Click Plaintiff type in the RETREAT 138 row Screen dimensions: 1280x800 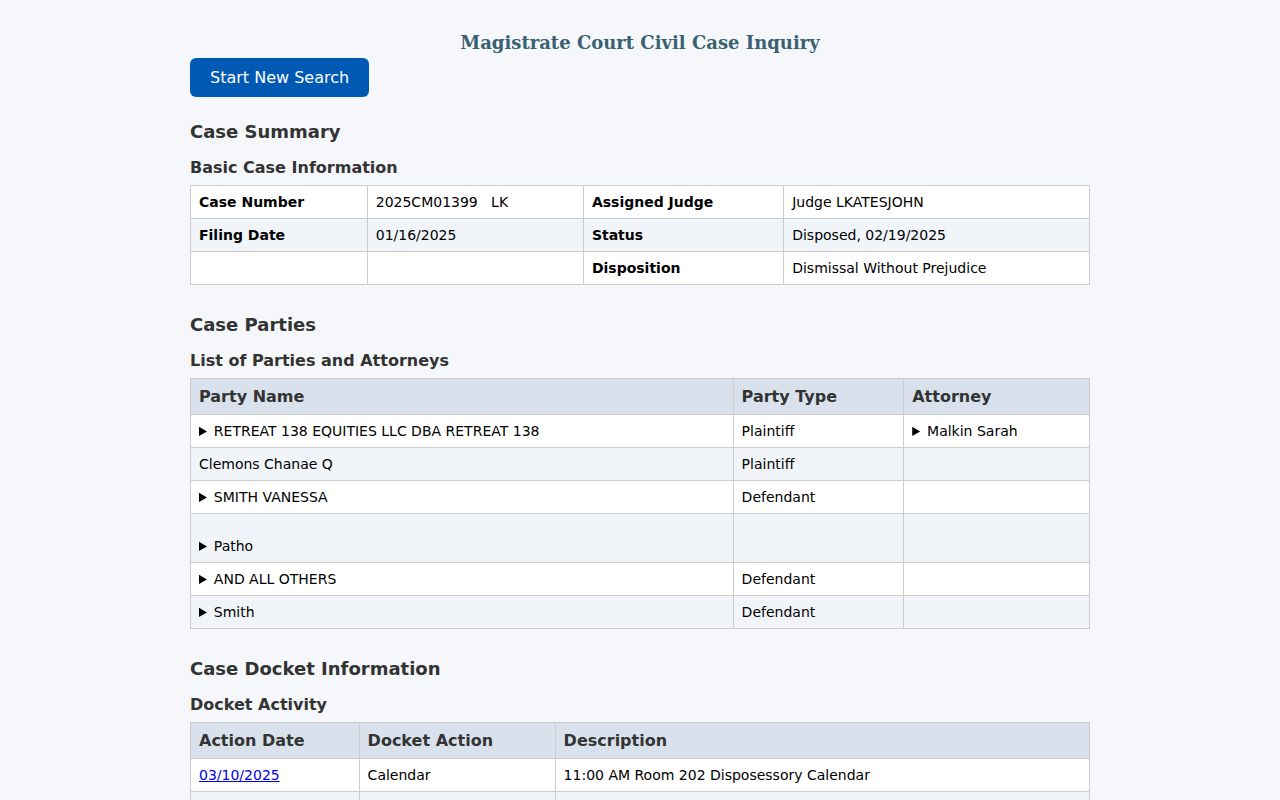coord(768,431)
